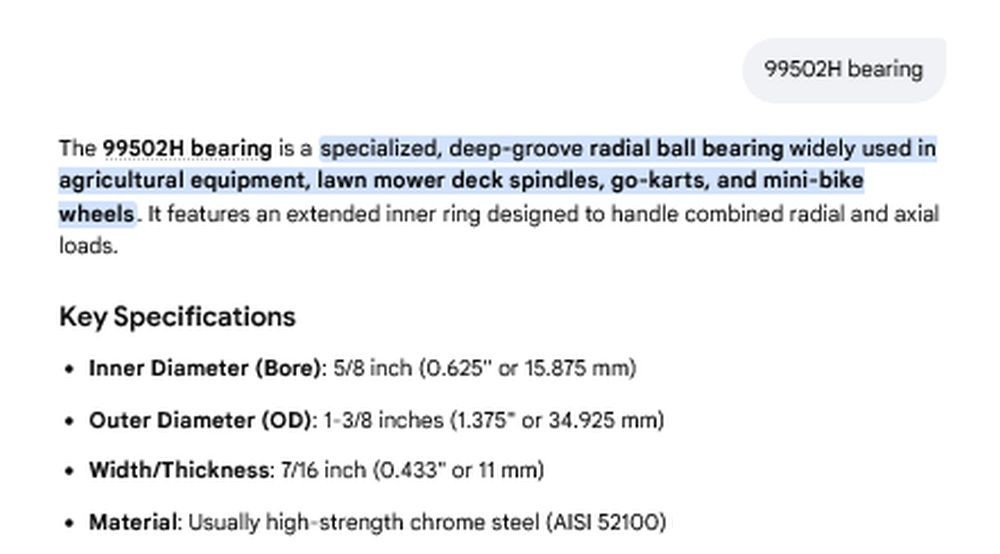Viewport: 1000px width, 554px height.
Task: Click the 'Width/Thickness' label
Action: tap(179, 470)
